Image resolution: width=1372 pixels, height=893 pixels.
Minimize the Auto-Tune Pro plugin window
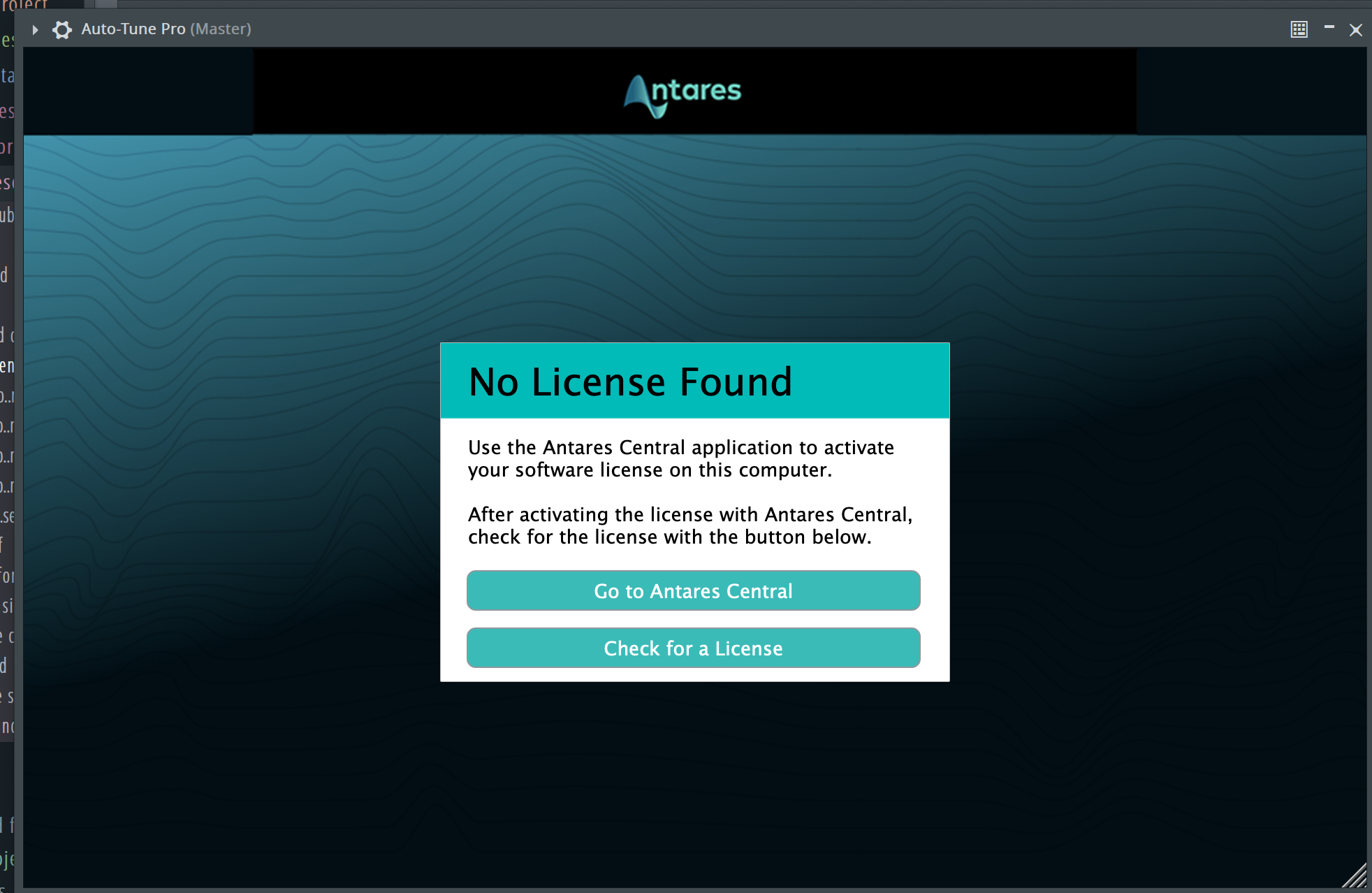1329,28
